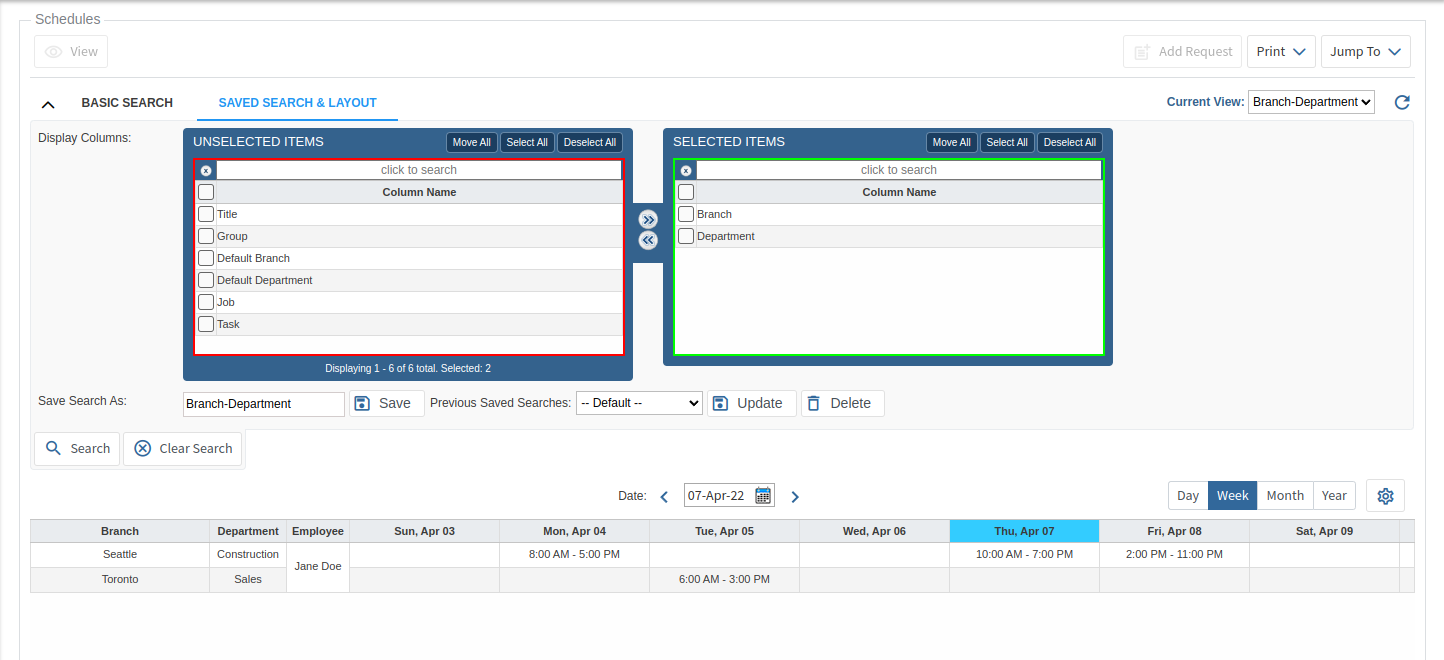Screen dimensions: 1444x660
Task: Click the Thu, Apr 07 column header
Action: click(1024, 531)
